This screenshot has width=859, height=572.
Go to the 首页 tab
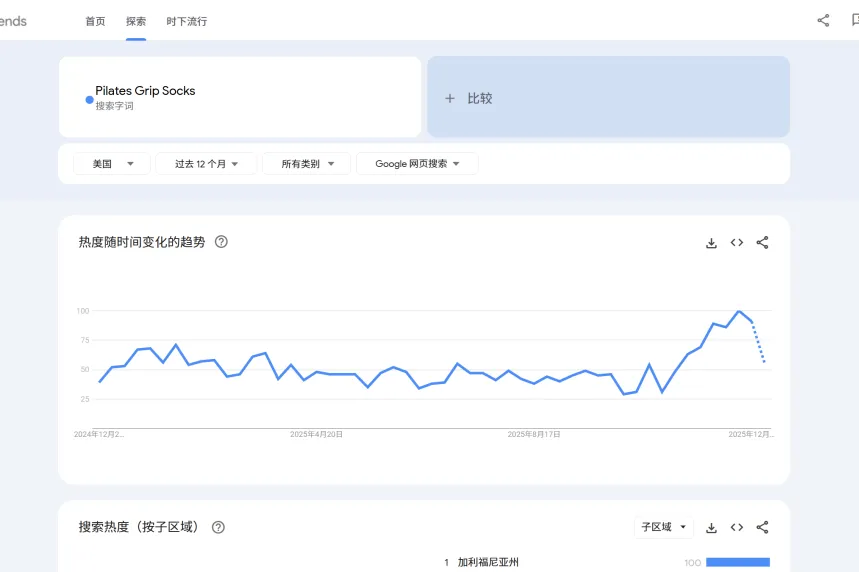point(95,21)
